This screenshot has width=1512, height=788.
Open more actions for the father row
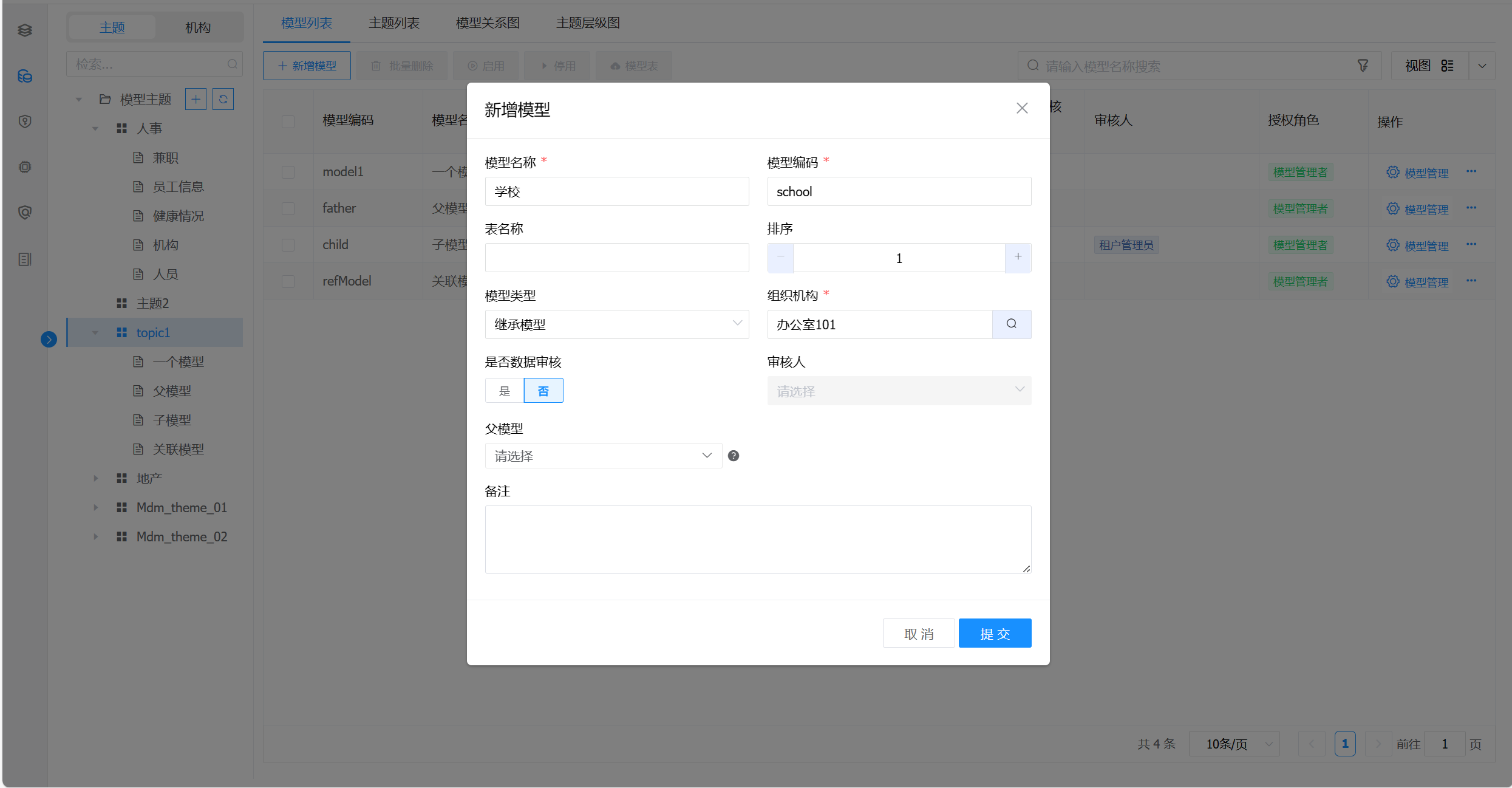tap(1471, 208)
